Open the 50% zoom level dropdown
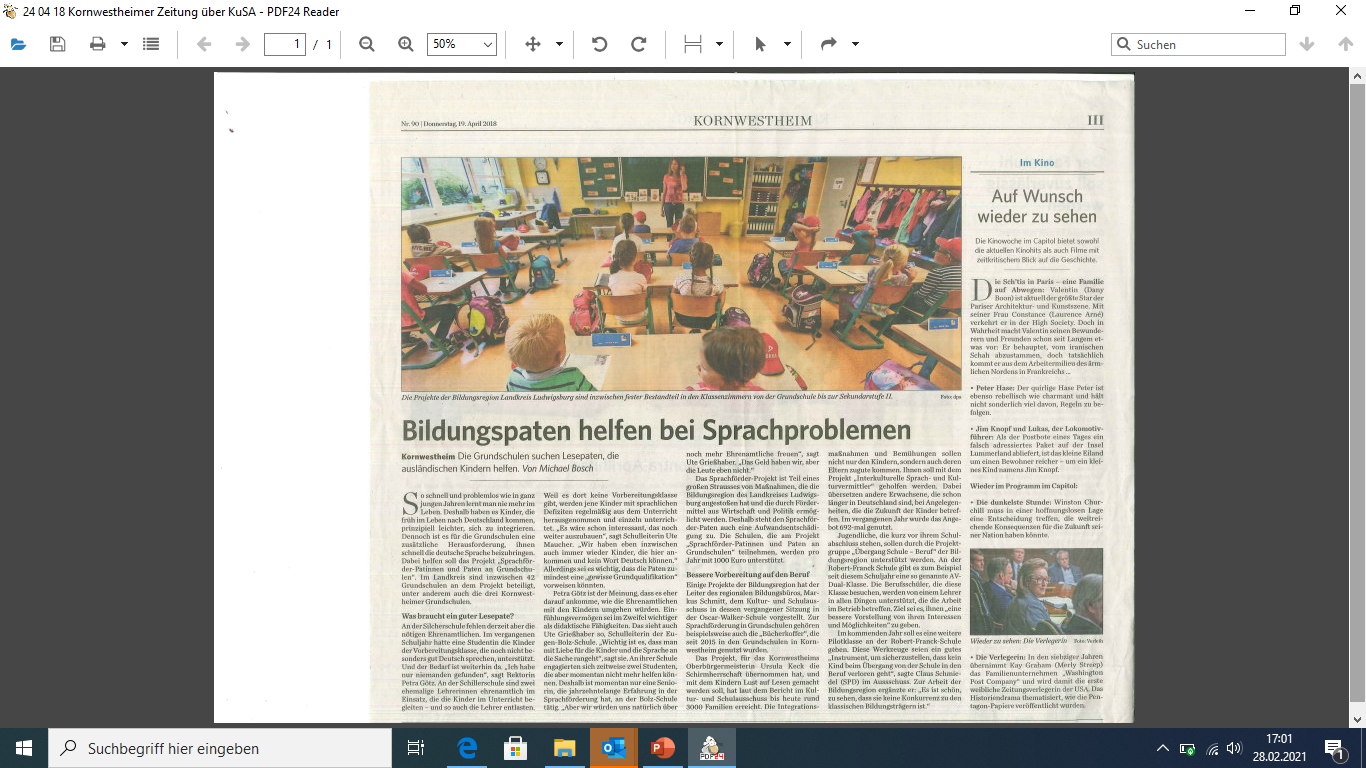 (x=461, y=44)
